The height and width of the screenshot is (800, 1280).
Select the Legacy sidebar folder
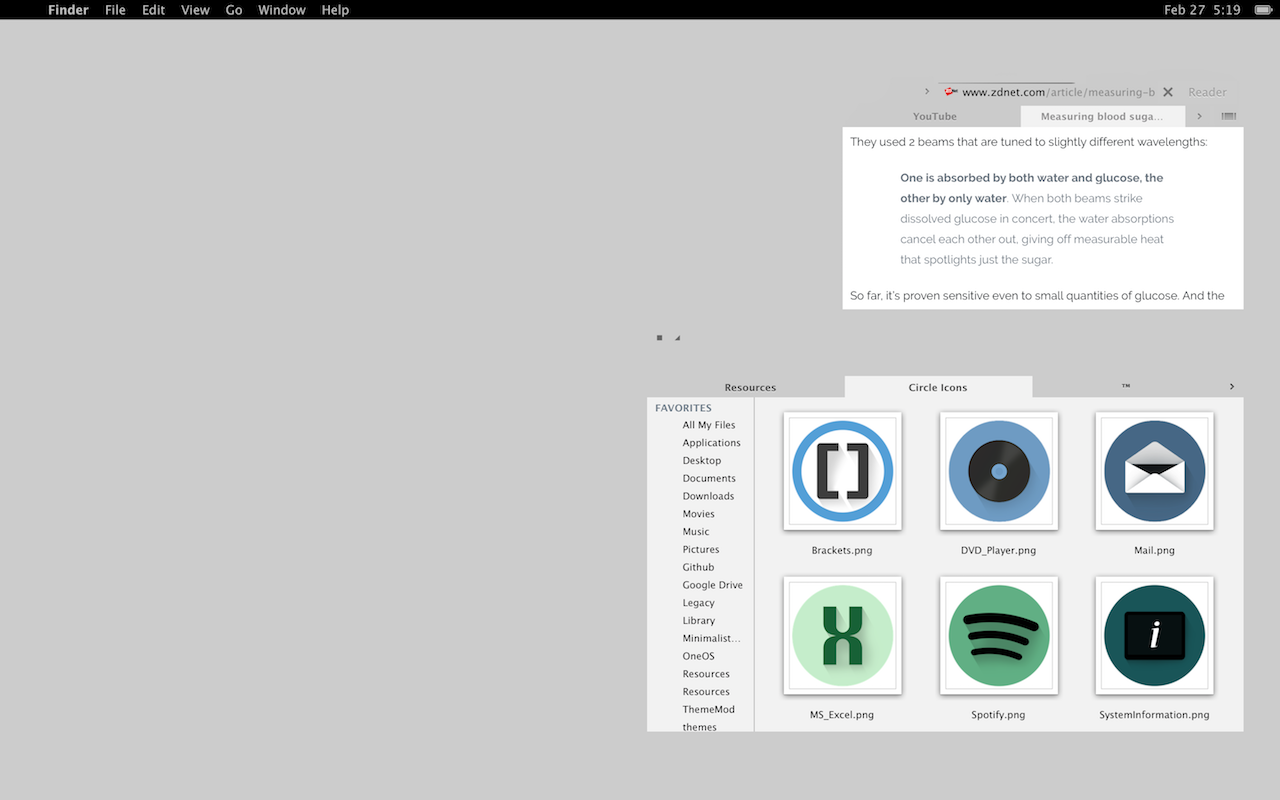click(699, 603)
